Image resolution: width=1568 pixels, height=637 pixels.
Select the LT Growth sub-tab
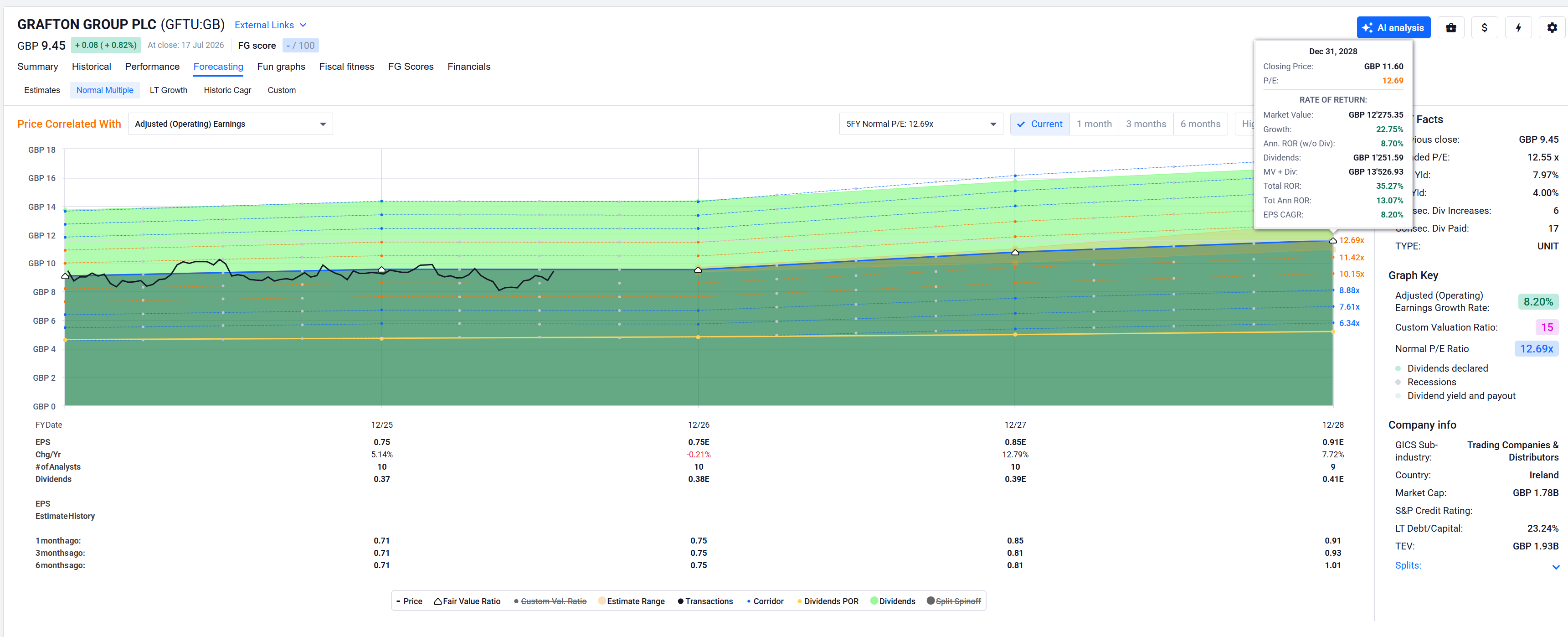click(169, 90)
